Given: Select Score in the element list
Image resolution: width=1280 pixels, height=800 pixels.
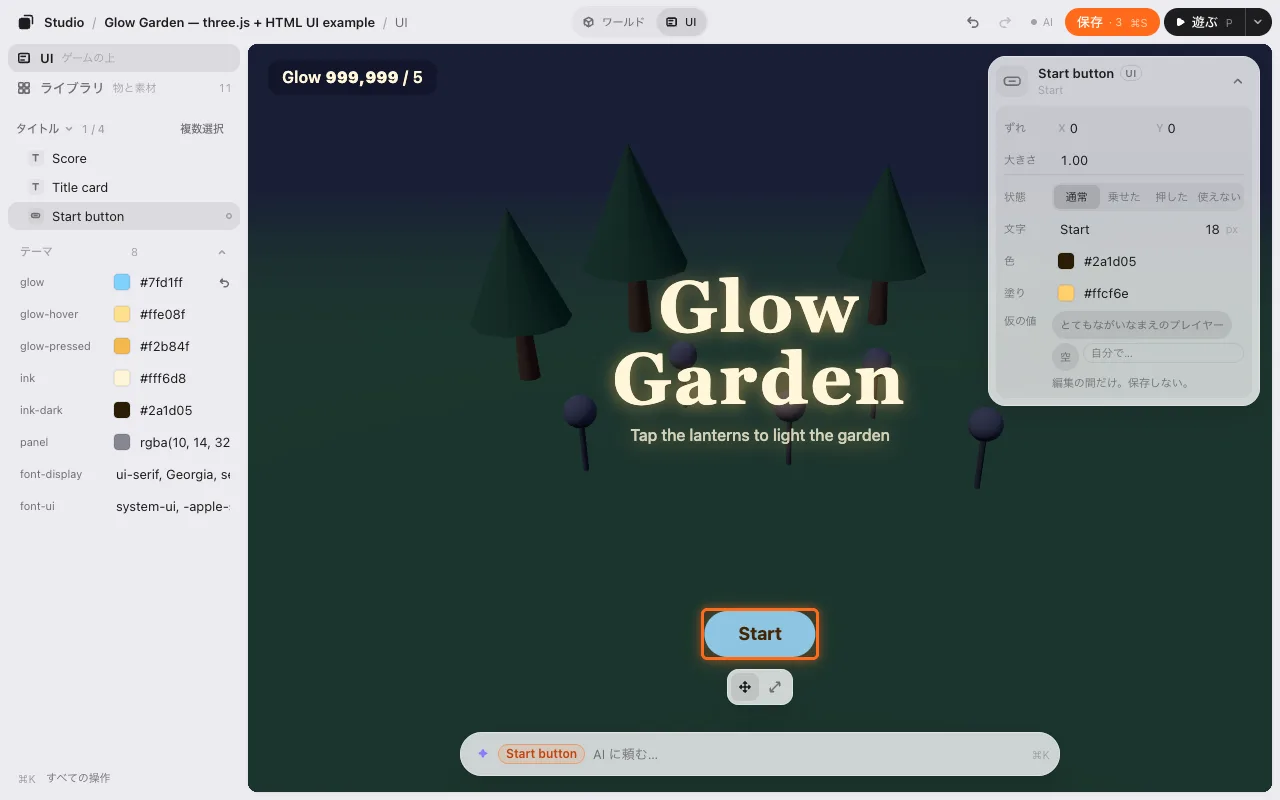Looking at the screenshot, I should 124,158.
